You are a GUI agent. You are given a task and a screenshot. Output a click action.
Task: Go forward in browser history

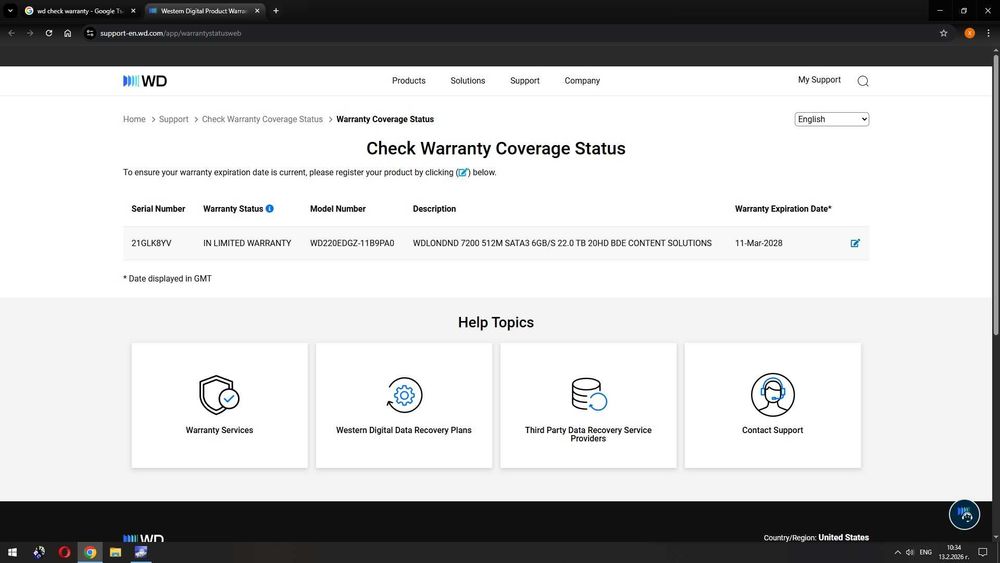pos(30,33)
